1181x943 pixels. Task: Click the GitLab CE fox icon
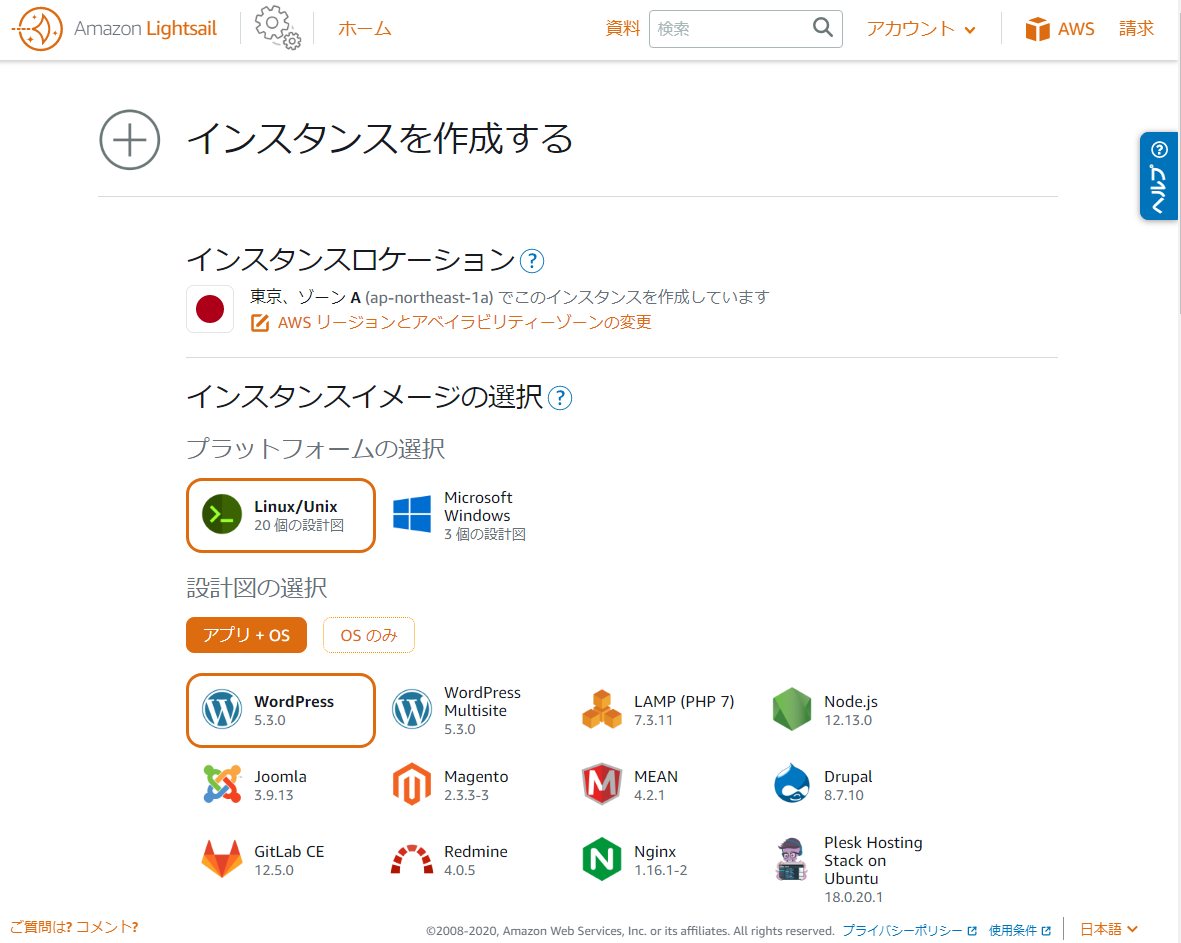tap(221, 859)
